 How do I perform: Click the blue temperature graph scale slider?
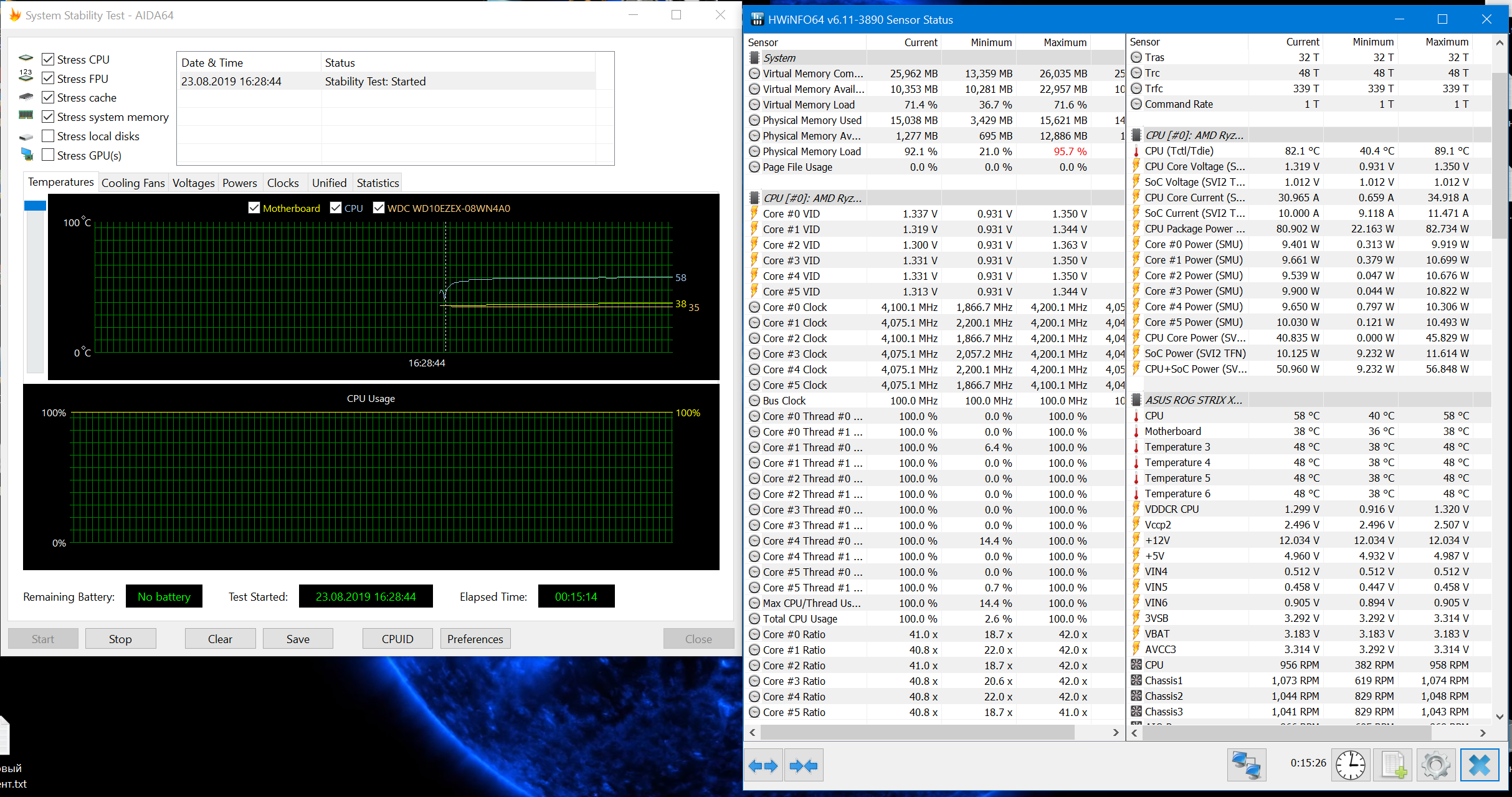35,206
